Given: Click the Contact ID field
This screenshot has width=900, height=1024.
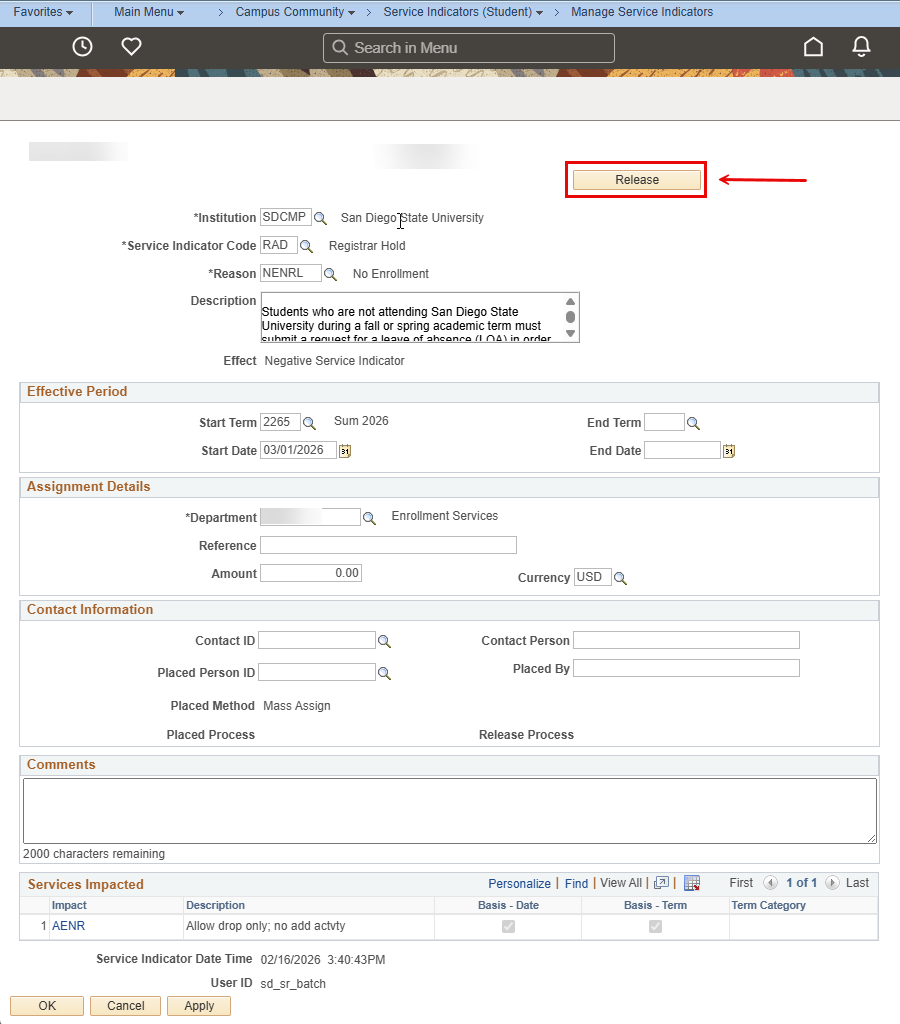Looking at the screenshot, I should point(317,640).
